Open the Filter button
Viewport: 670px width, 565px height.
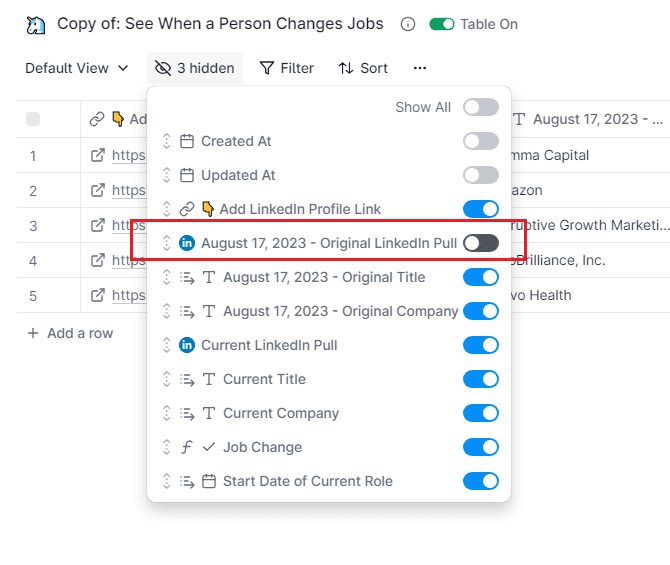tap(287, 68)
